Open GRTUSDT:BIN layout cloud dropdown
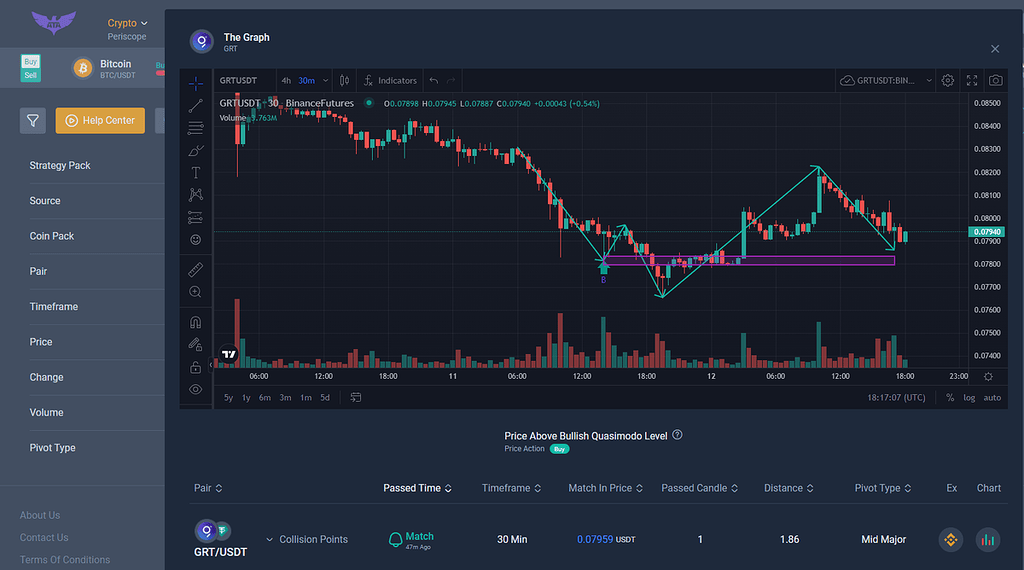This screenshot has height=570, width=1024. click(886, 80)
